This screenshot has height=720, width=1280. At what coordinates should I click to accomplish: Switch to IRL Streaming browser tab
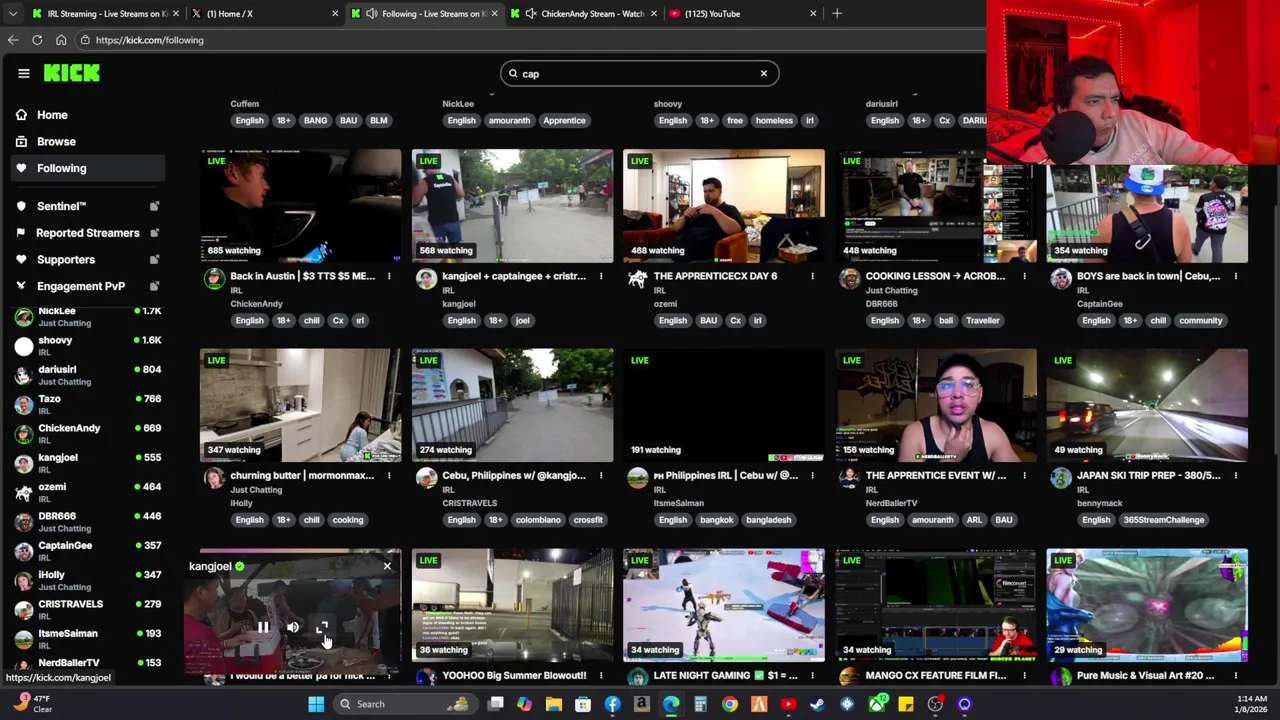coord(105,14)
